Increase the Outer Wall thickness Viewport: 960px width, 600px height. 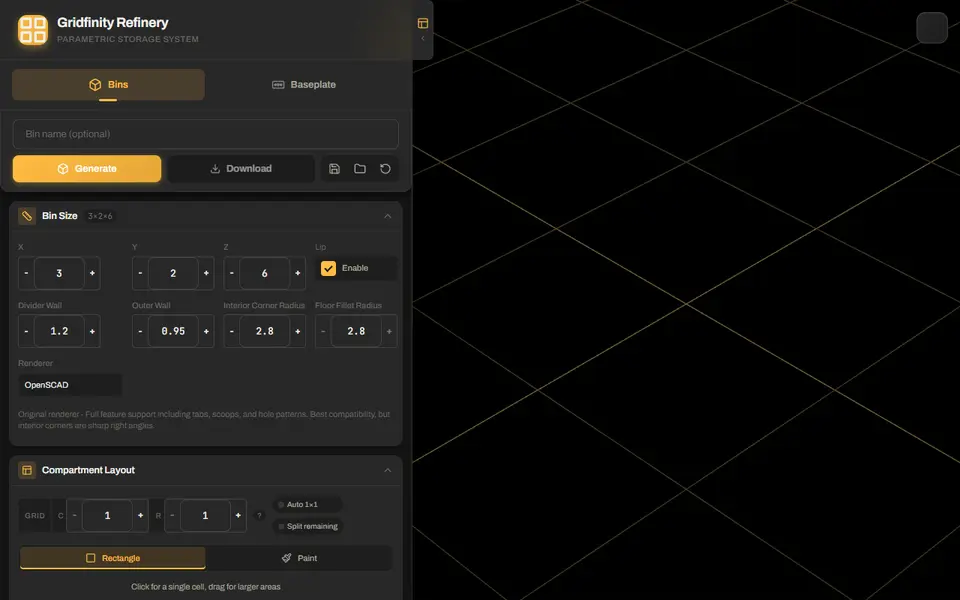(206, 331)
